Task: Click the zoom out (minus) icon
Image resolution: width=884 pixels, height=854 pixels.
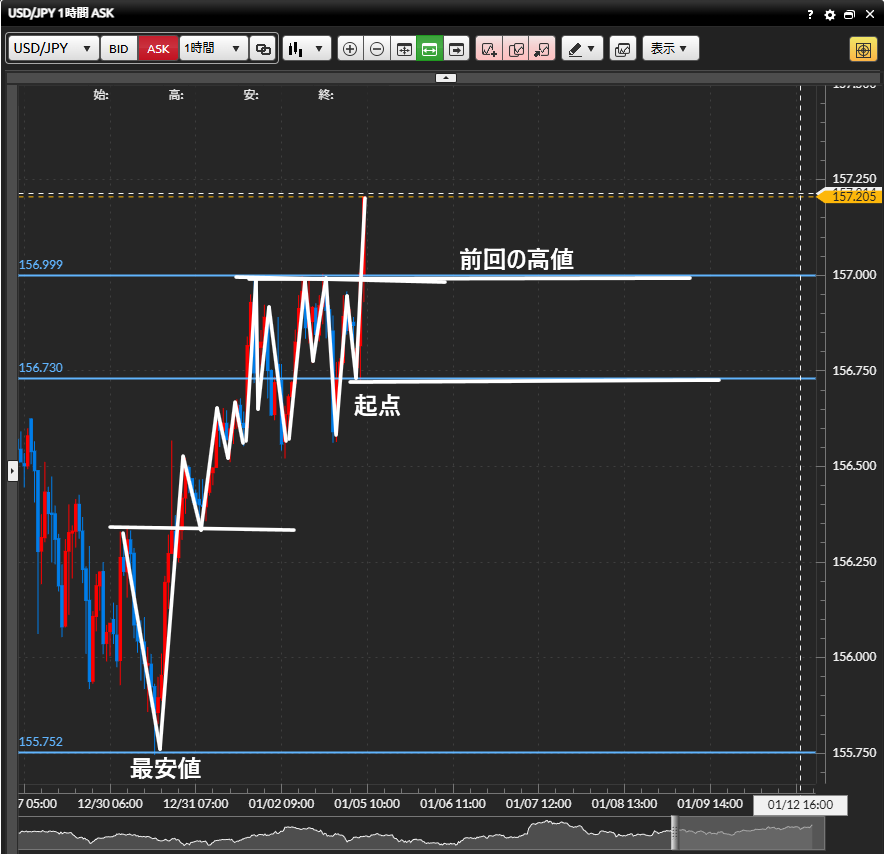Action: point(377,49)
